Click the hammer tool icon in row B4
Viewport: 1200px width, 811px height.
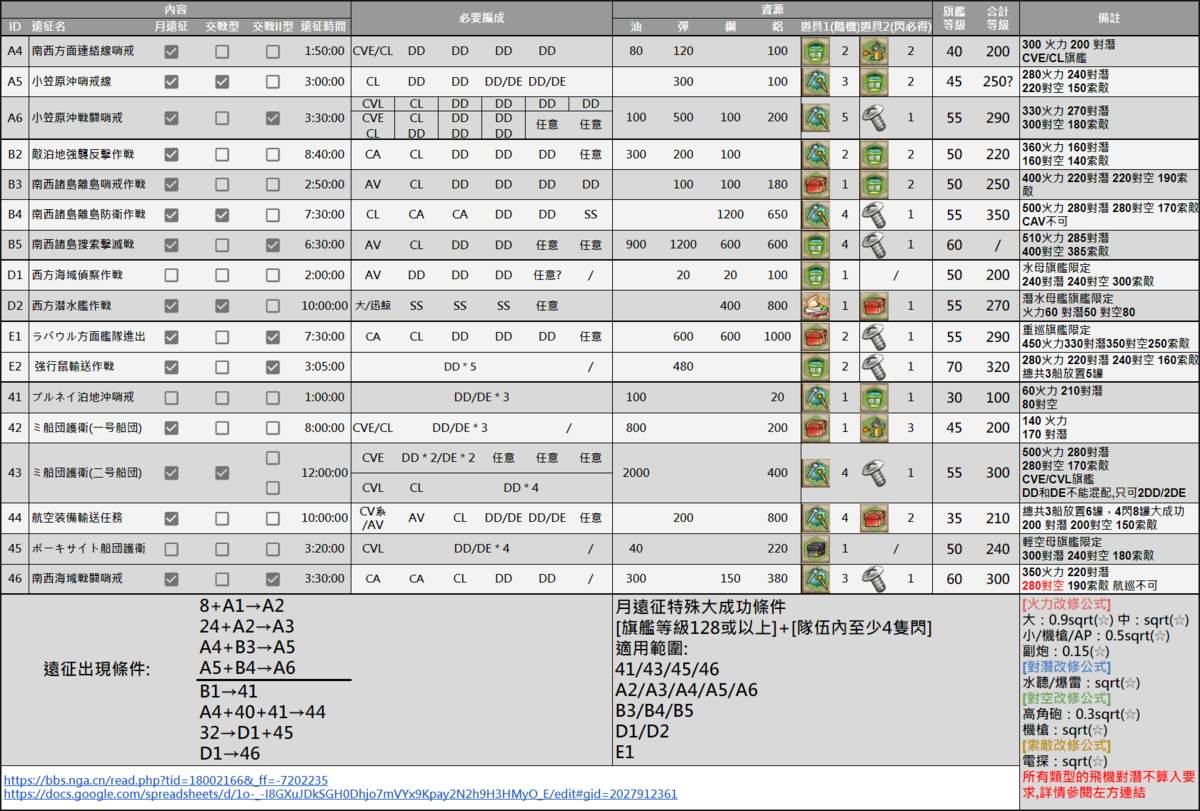[x=817, y=214]
